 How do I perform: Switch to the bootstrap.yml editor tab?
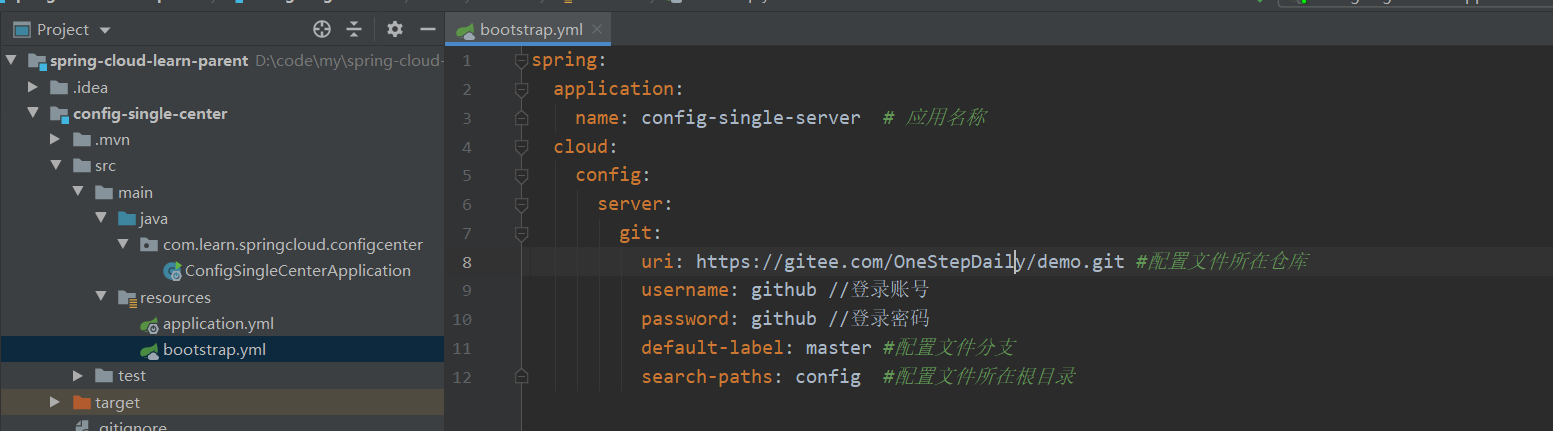tap(530, 29)
